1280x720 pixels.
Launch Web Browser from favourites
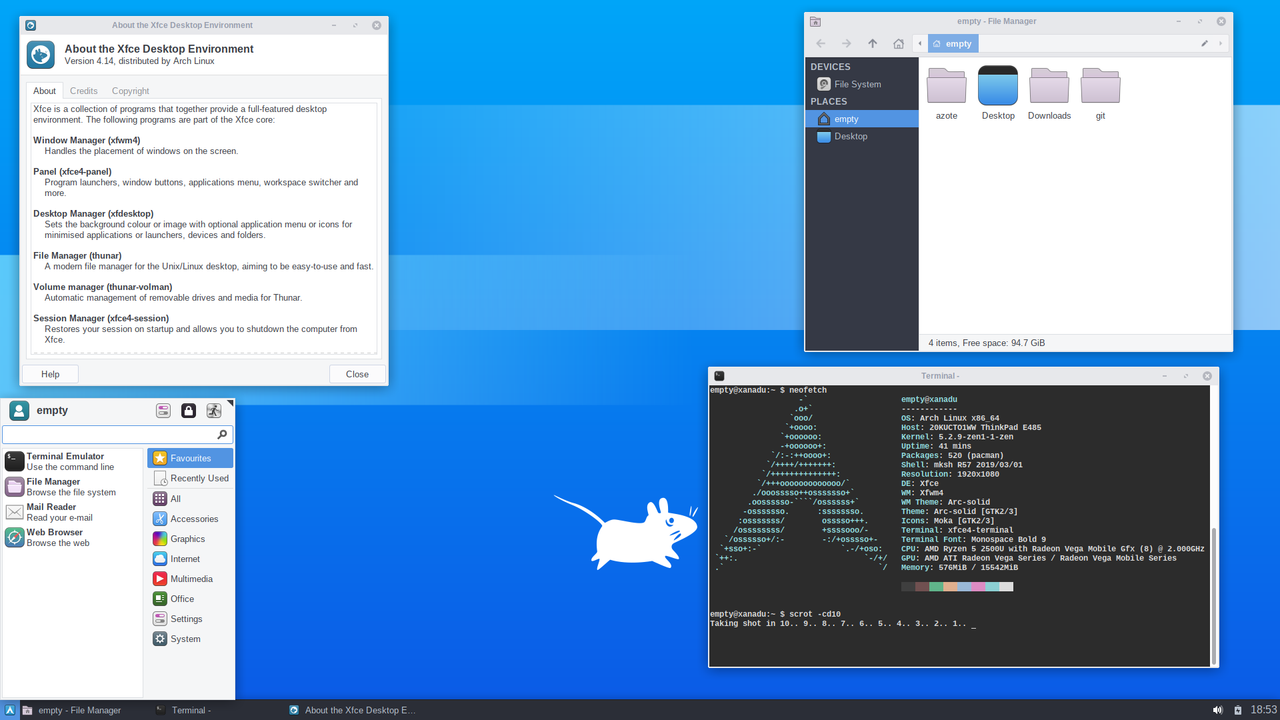click(72, 537)
